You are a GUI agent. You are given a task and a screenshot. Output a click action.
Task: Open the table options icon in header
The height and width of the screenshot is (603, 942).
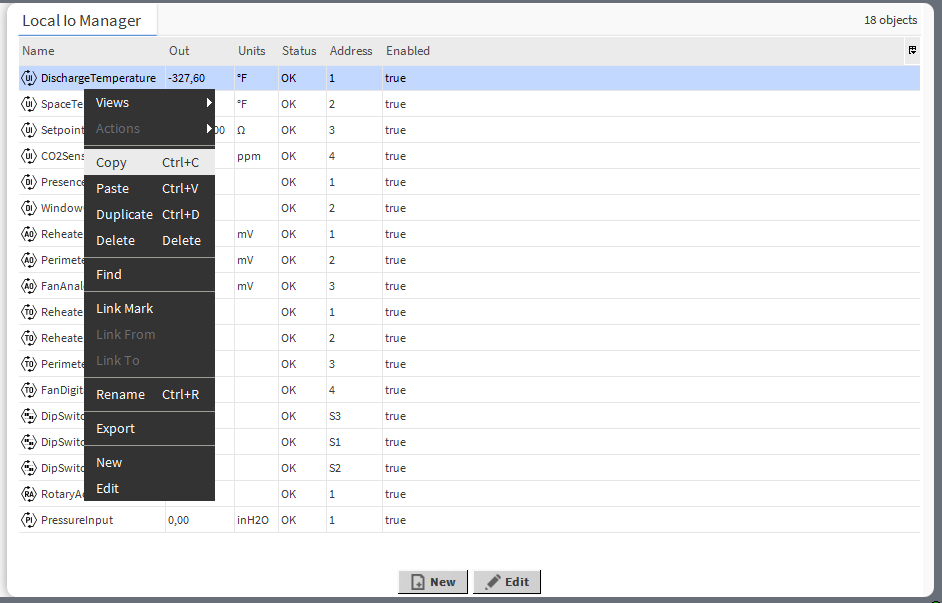pos(912,50)
